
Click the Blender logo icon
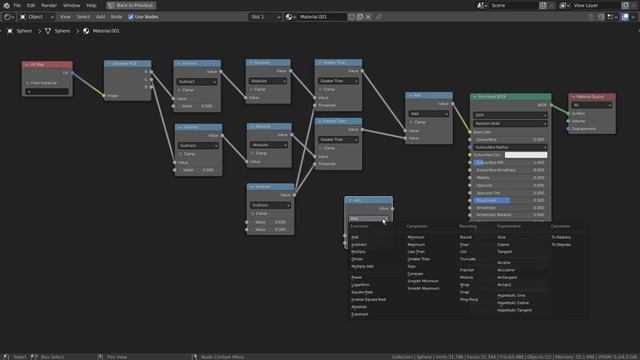pos(6,5)
